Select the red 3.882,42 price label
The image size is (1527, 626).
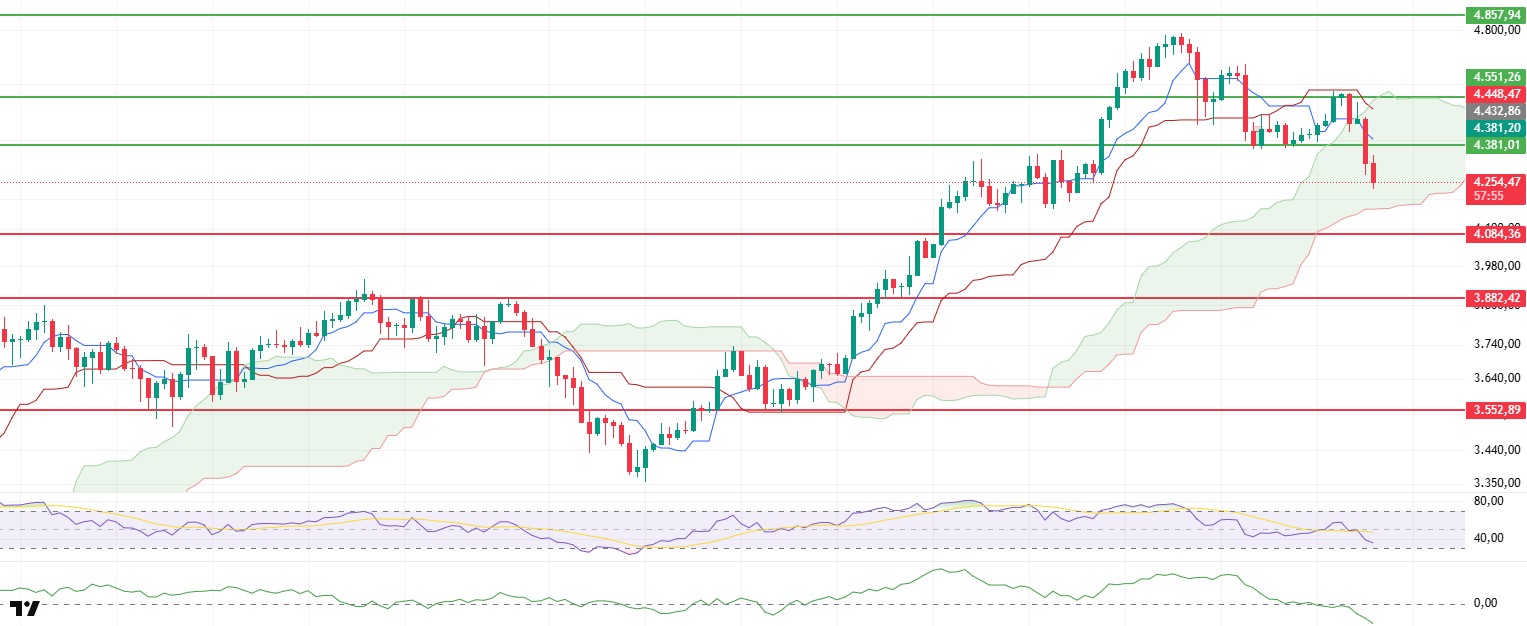[x=1495, y=298]
